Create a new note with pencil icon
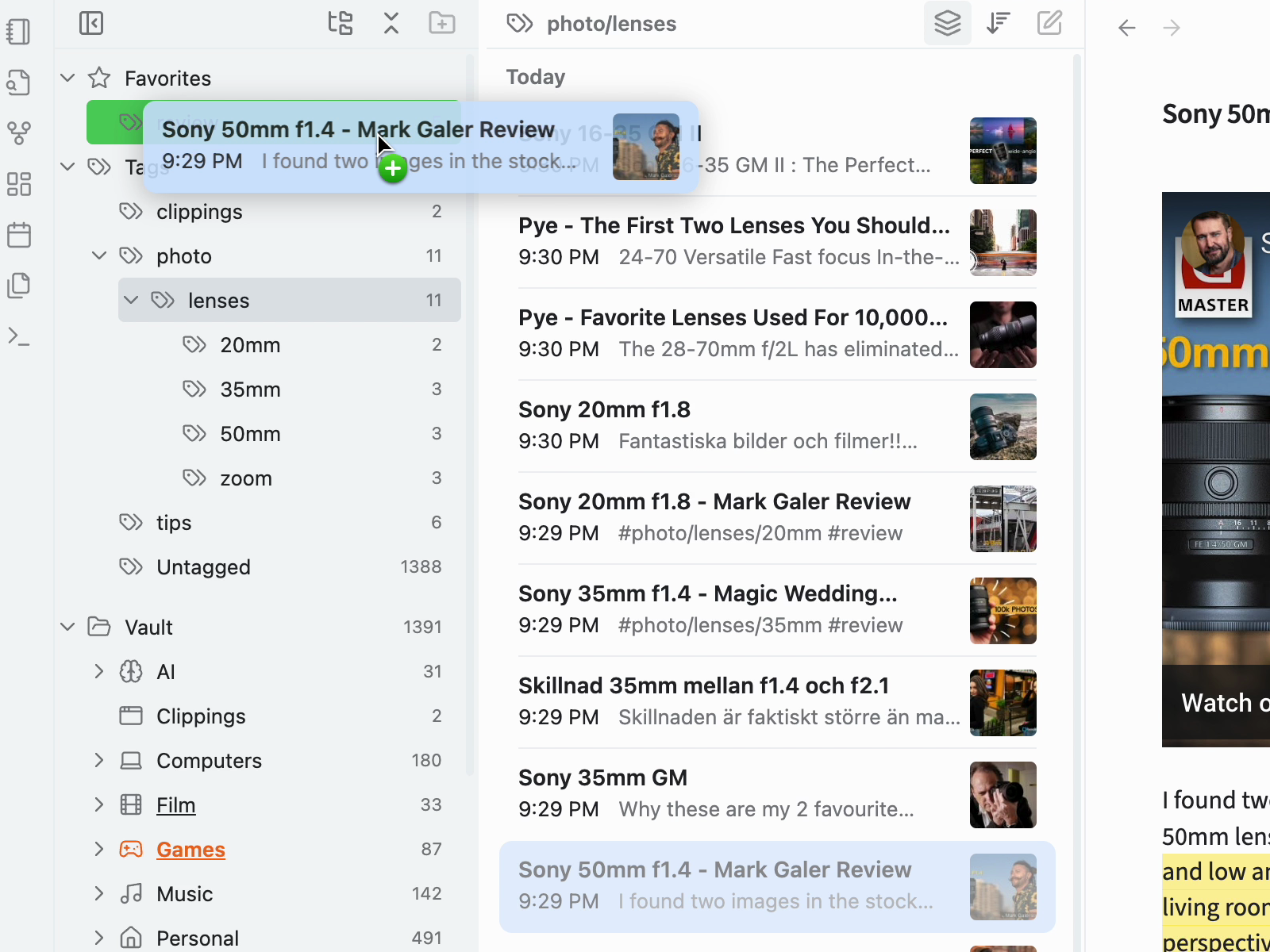 pos(1049,23)
